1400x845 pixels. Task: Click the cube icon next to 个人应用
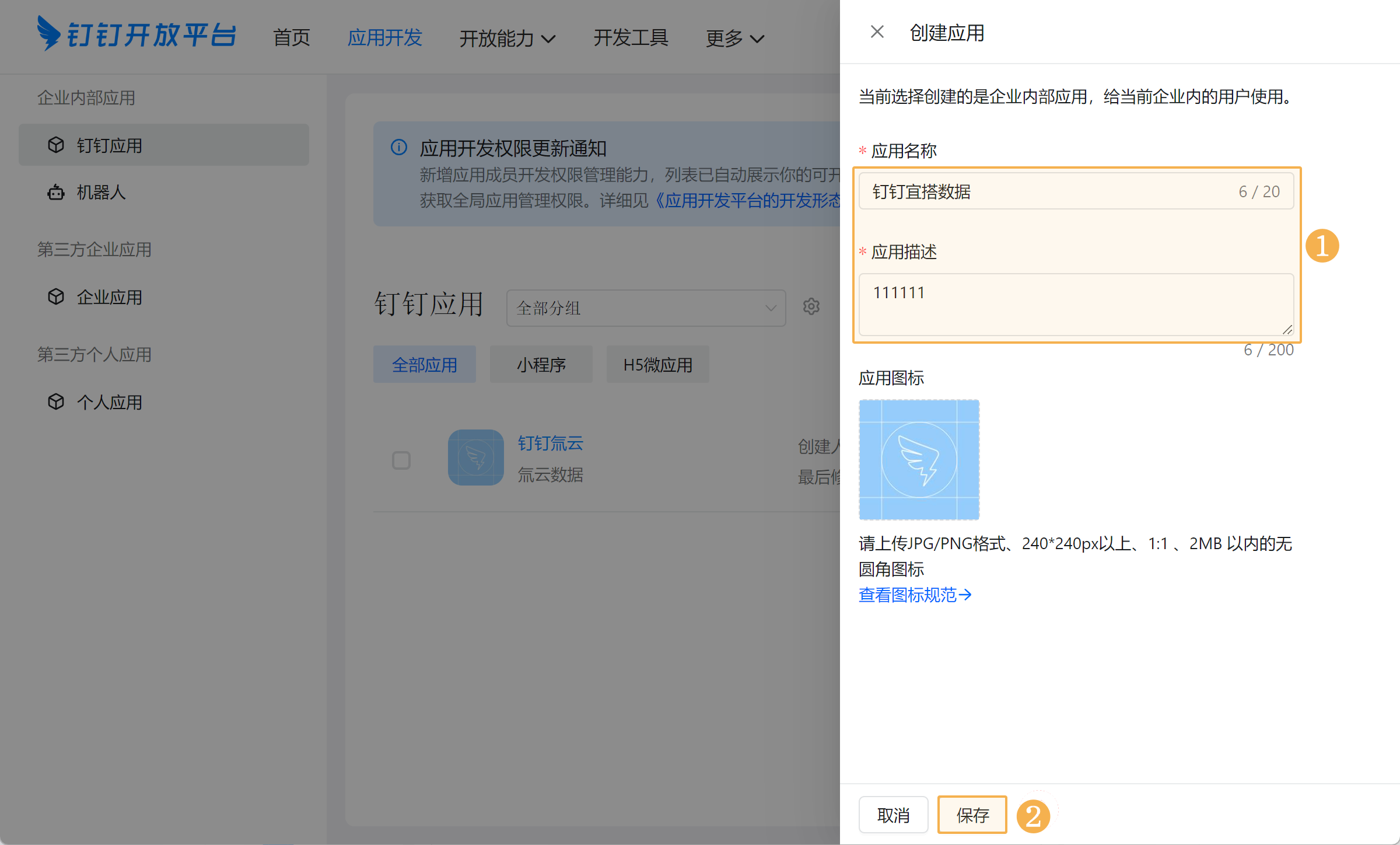(56, 401)
